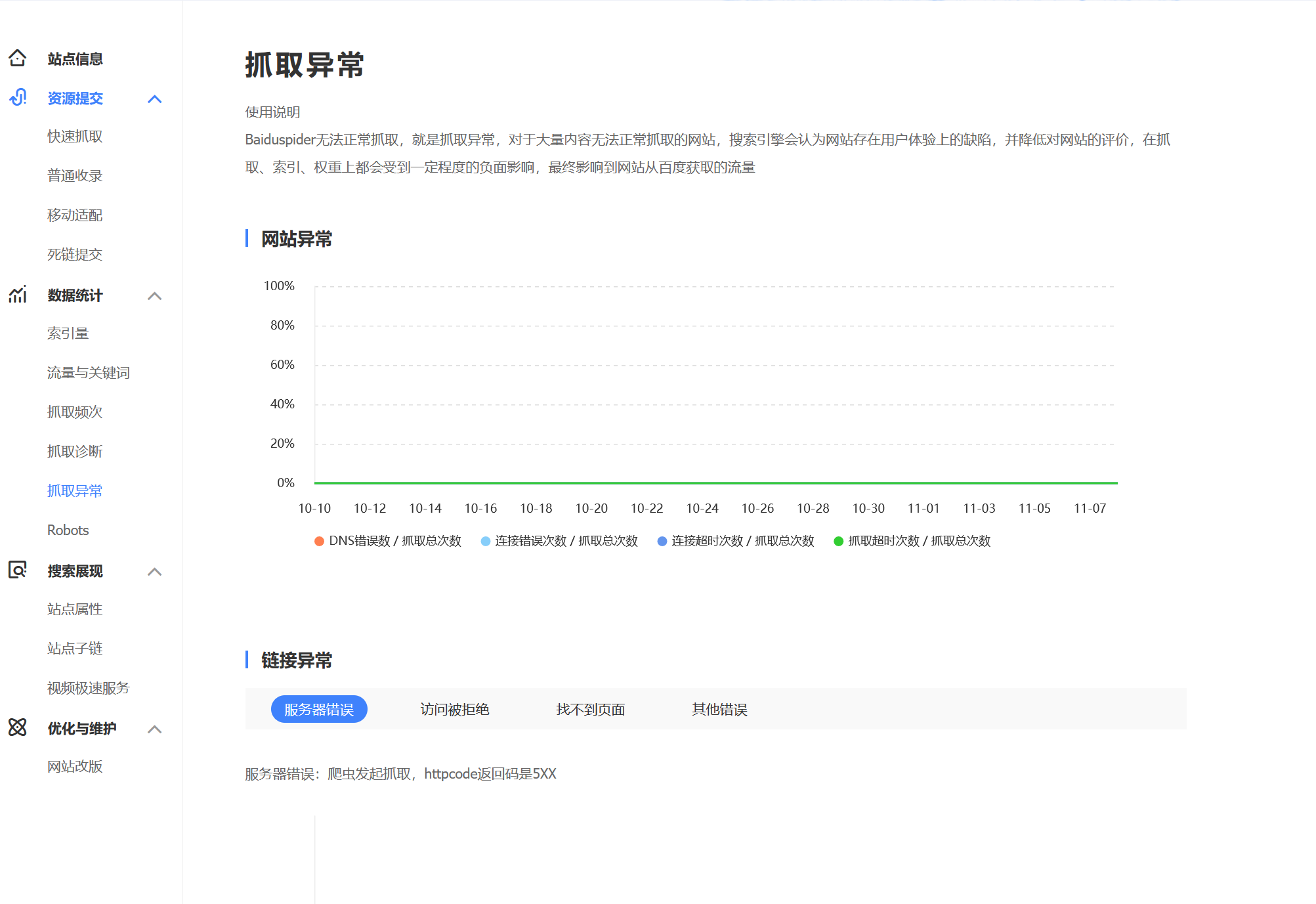The width and height of the screenshot is (1316, 904).
Task: Click the 搜索展现 magnifier icon
Action: pos(18,570)
